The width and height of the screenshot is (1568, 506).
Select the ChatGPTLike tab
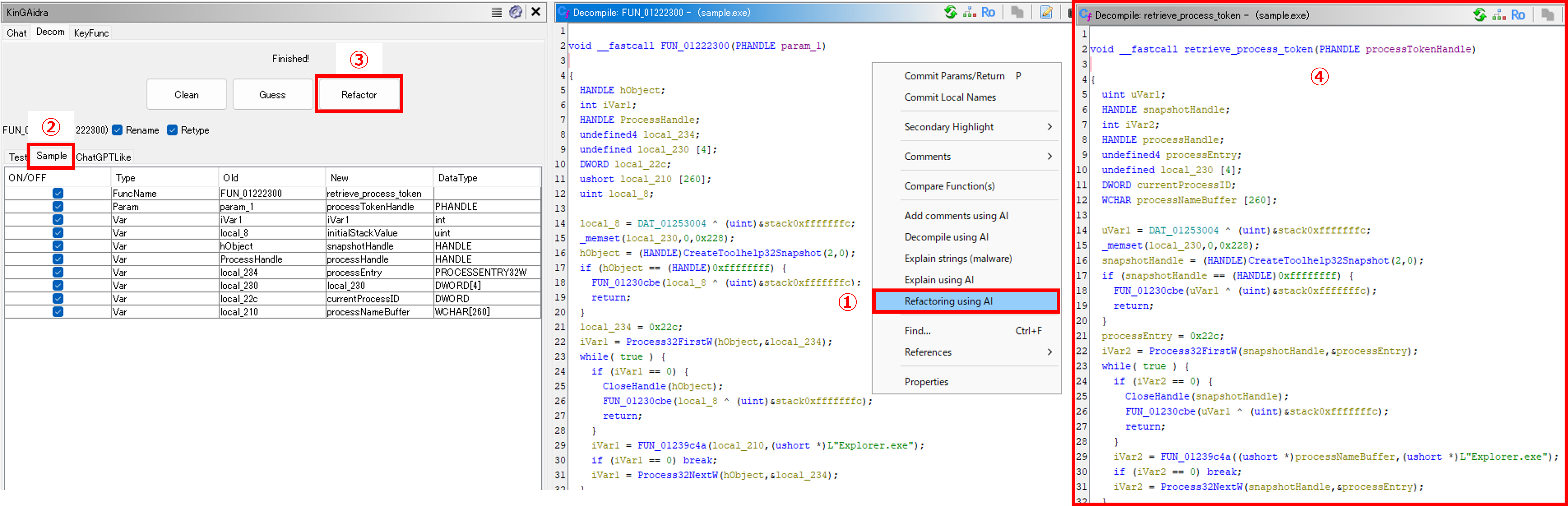(x=103, y=157)
